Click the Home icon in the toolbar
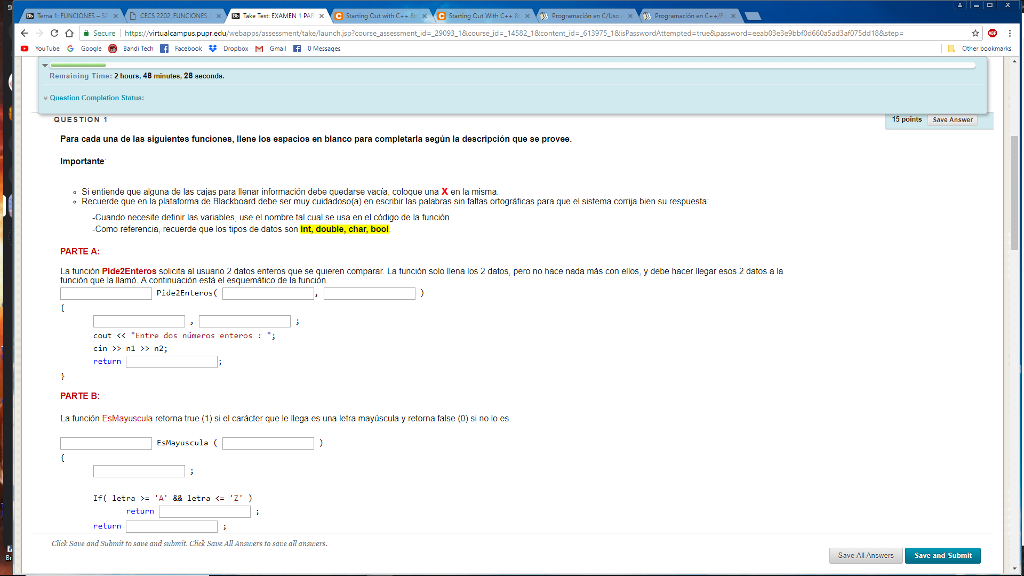 tap(69, 32)
